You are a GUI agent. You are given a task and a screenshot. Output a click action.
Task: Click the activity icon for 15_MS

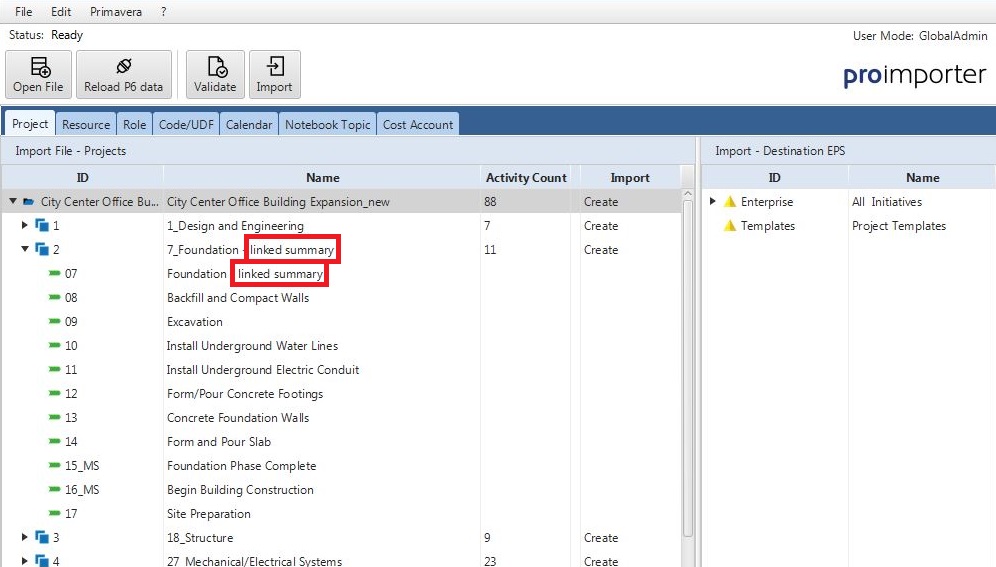tap(55, 465)
